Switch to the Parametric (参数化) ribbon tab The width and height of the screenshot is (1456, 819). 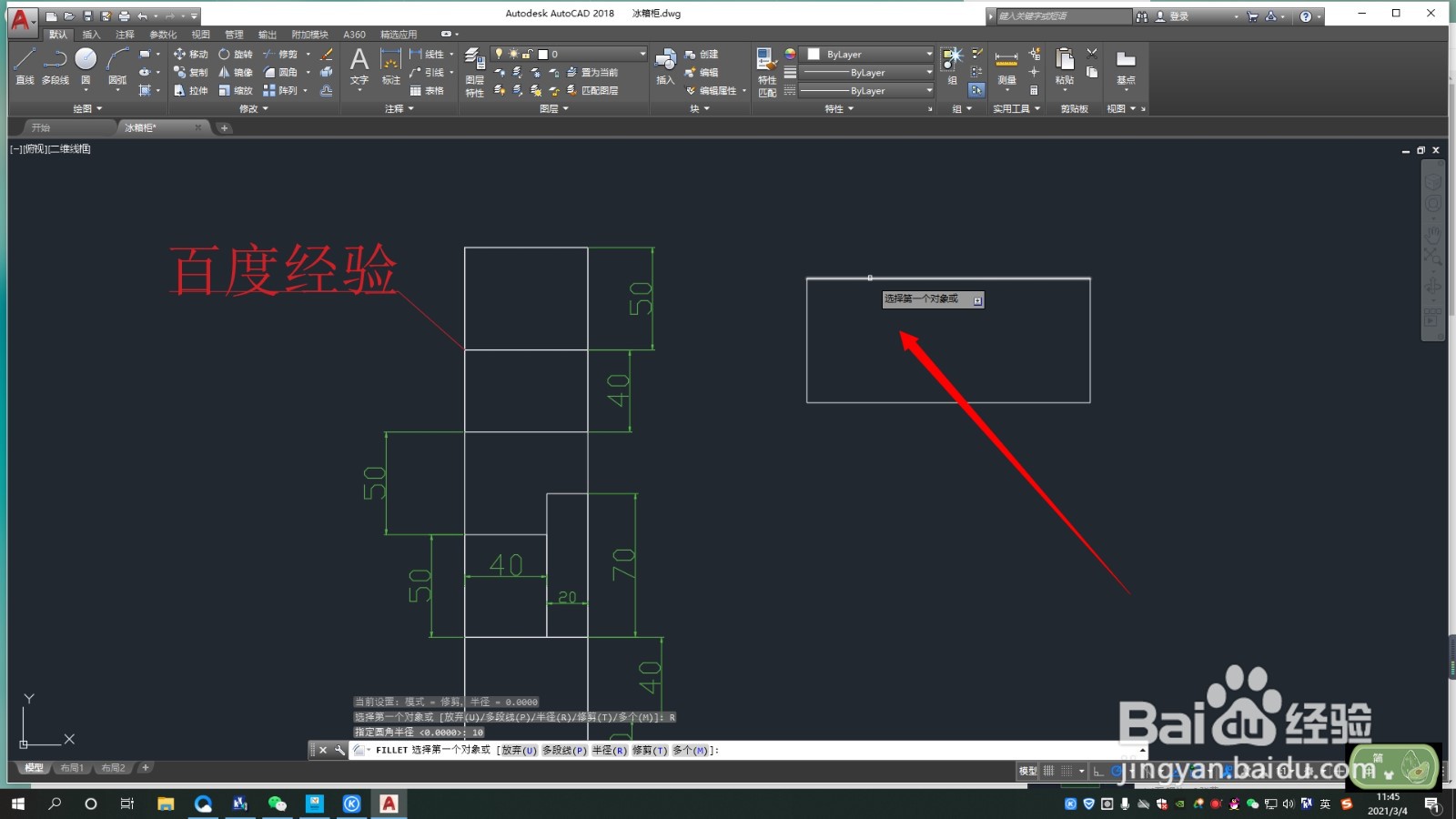(163, 35)
